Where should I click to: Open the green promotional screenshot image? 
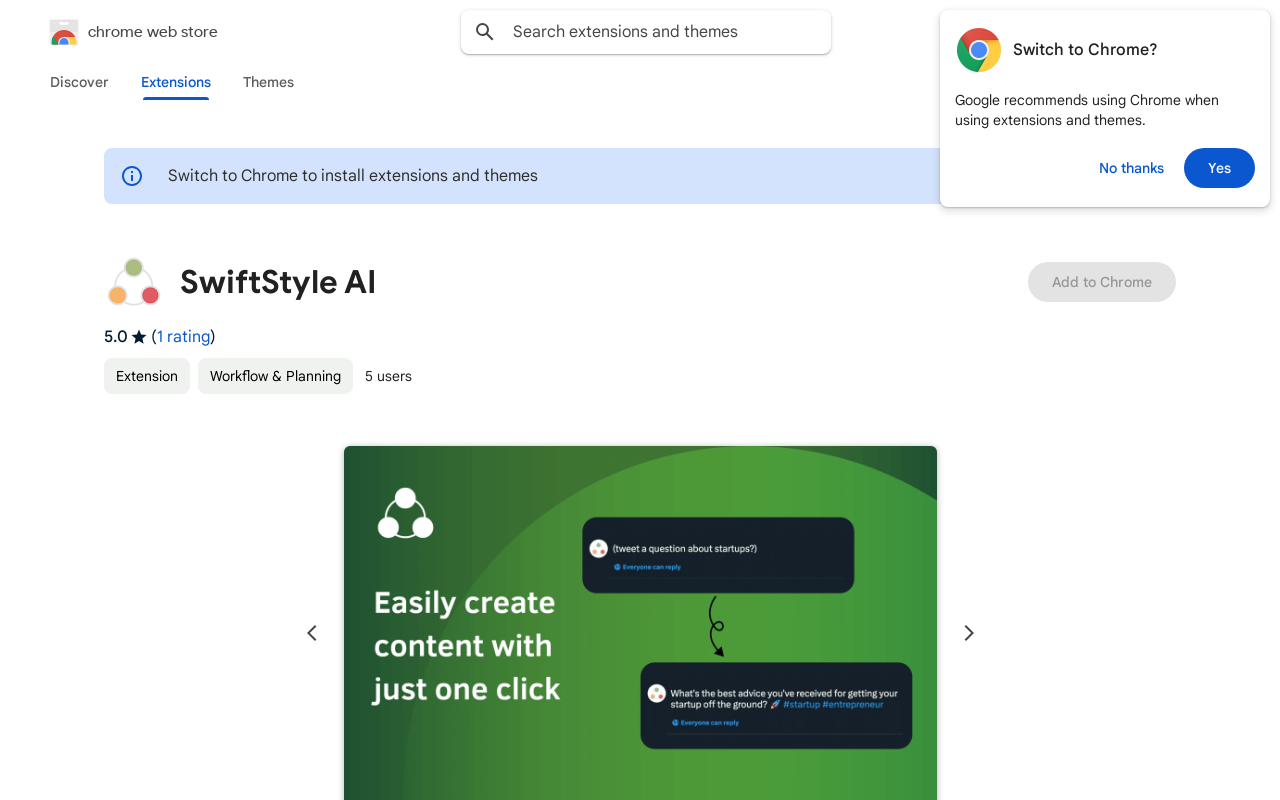[640, 622]
